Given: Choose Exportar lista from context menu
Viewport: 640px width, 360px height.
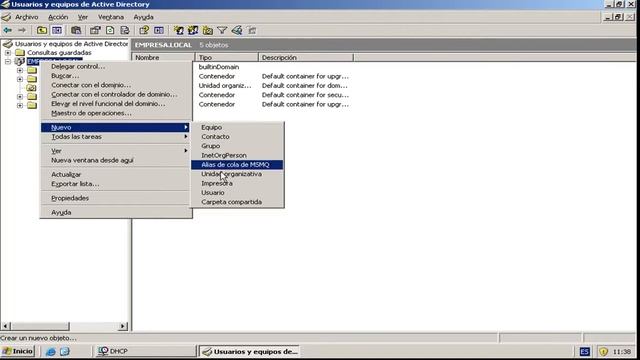Looking at the screenshot, I should (115, 184).
